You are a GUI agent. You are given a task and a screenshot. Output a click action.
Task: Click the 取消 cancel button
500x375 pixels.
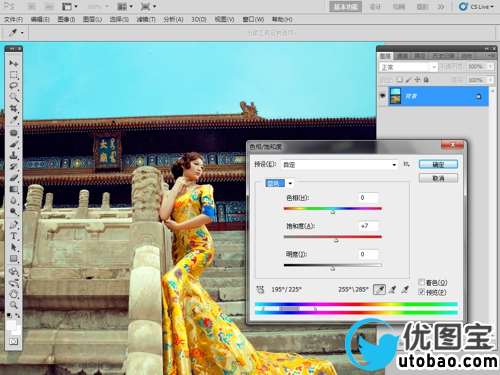tap(438, 178)
